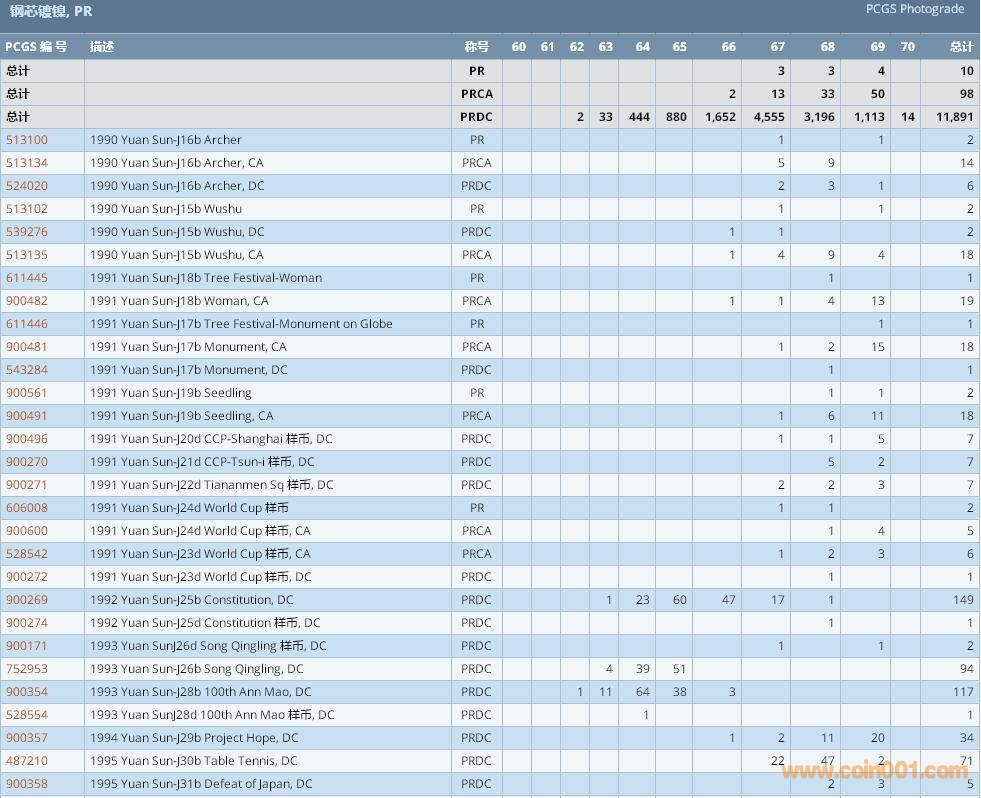This screenshot has width=981, height=798.
Task: Open coin entry 606008
Action: 27,508
